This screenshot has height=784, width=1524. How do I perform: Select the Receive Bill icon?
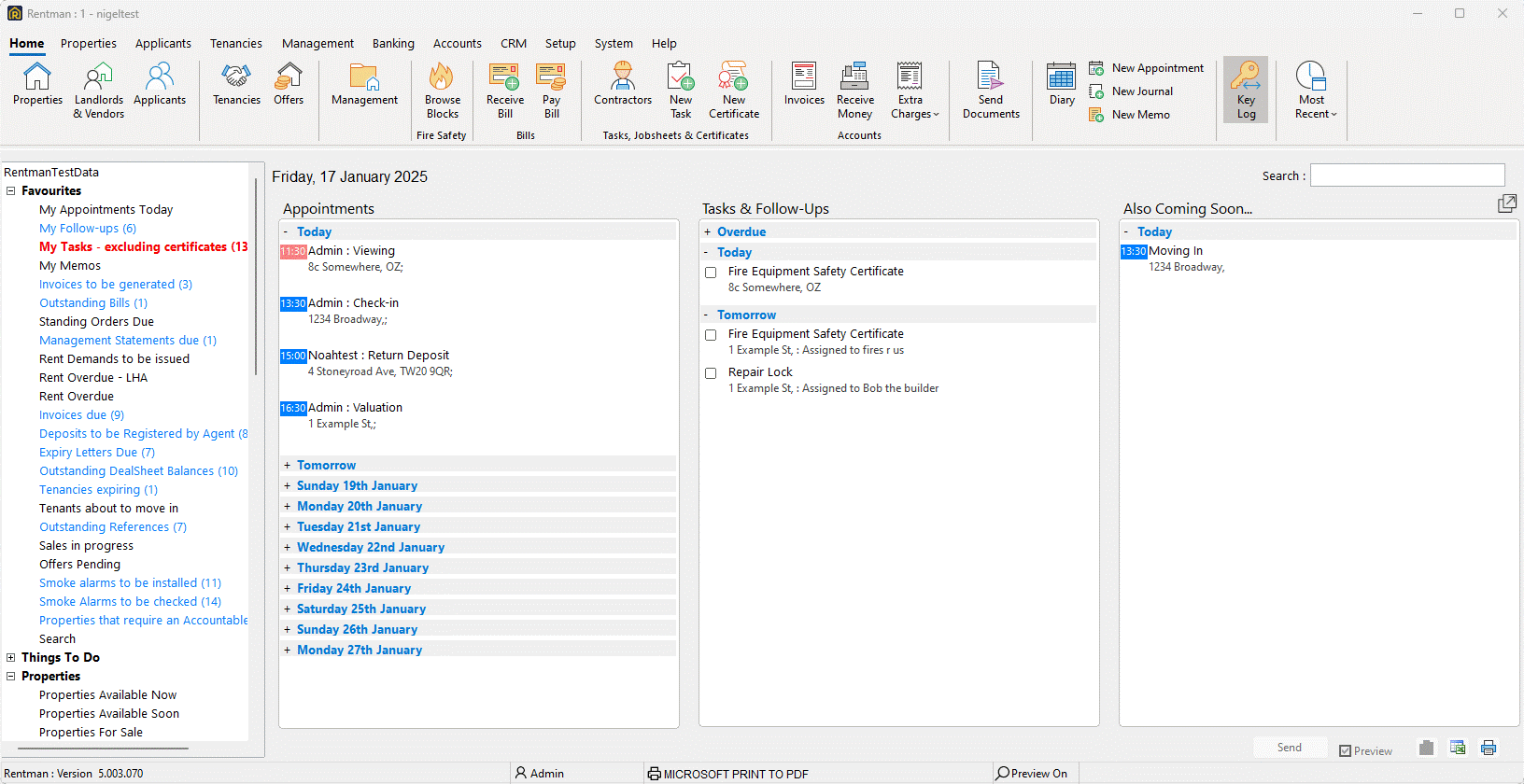[504, 91]
